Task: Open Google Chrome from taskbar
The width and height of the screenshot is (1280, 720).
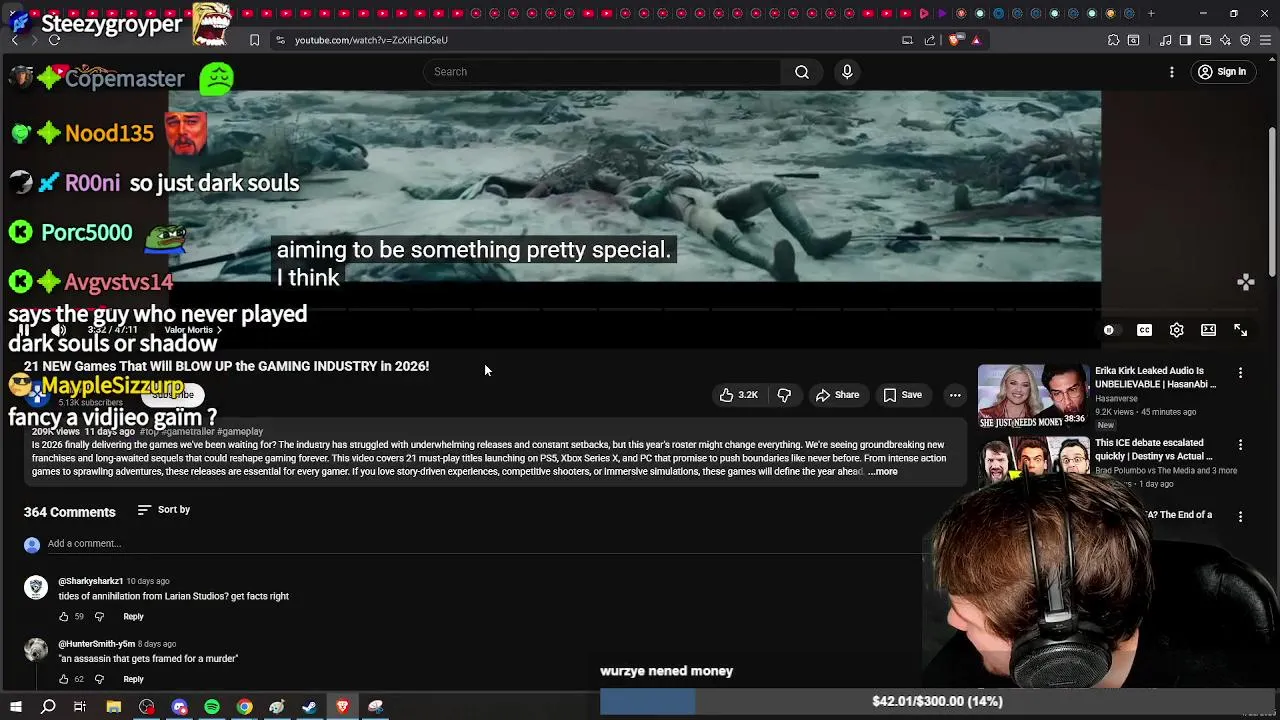Action: (244, 707)
